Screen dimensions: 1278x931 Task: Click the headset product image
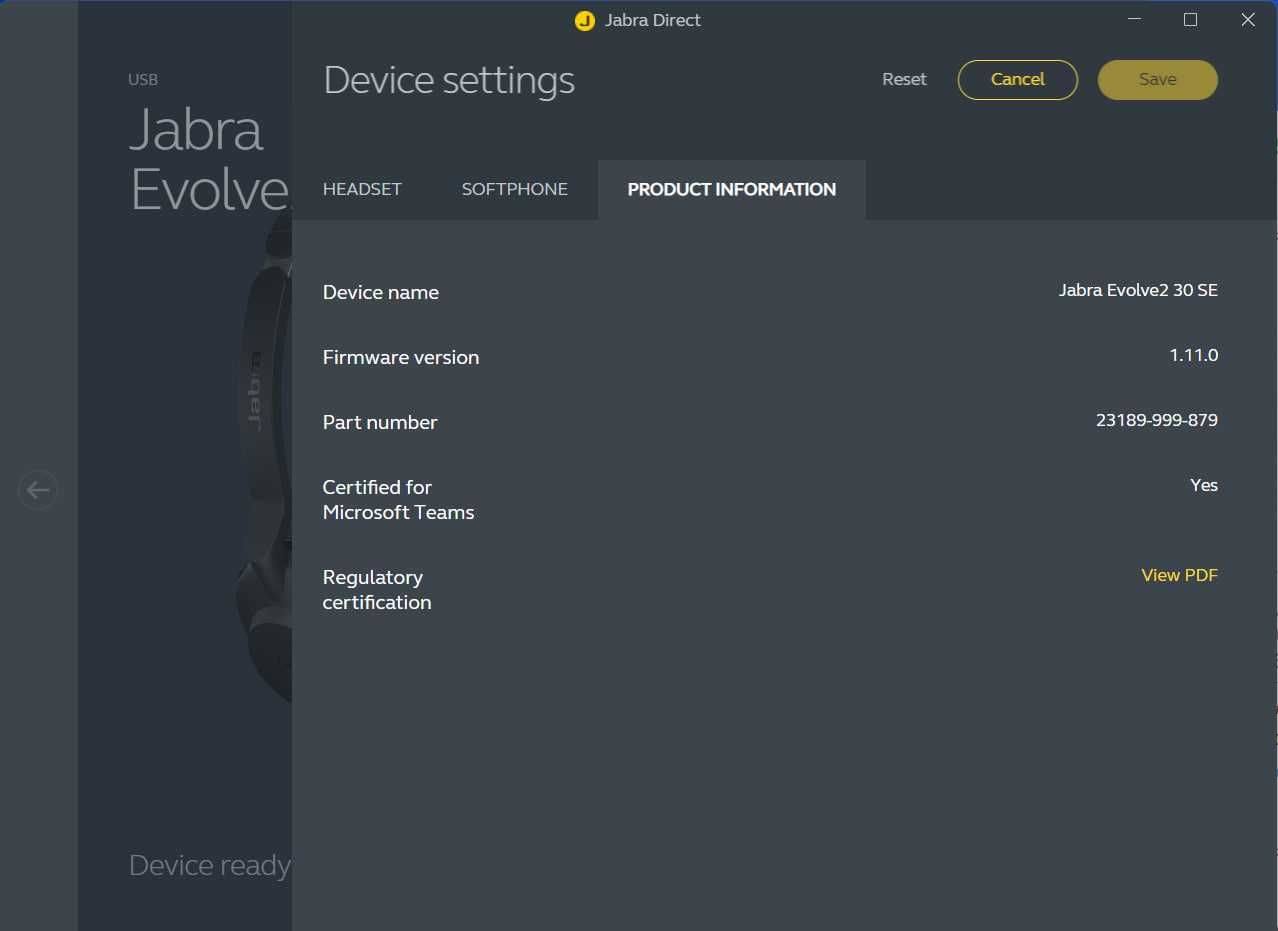264,460
